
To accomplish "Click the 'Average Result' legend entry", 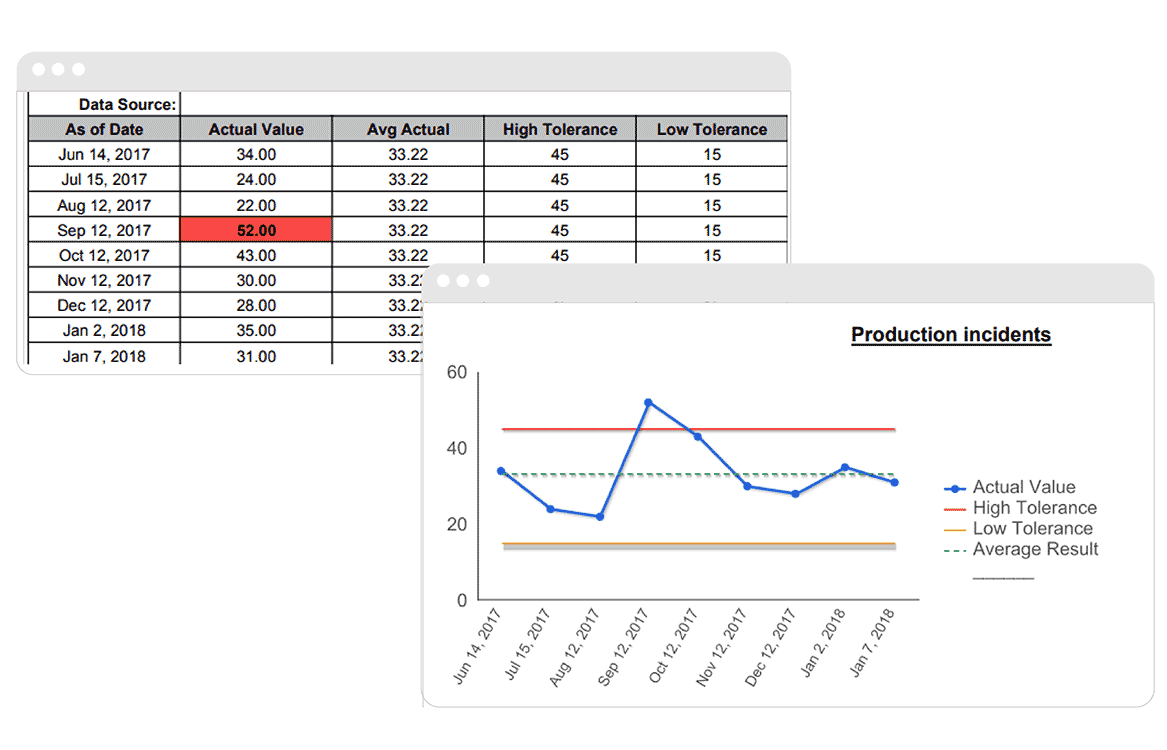I will click(1021, 549).
